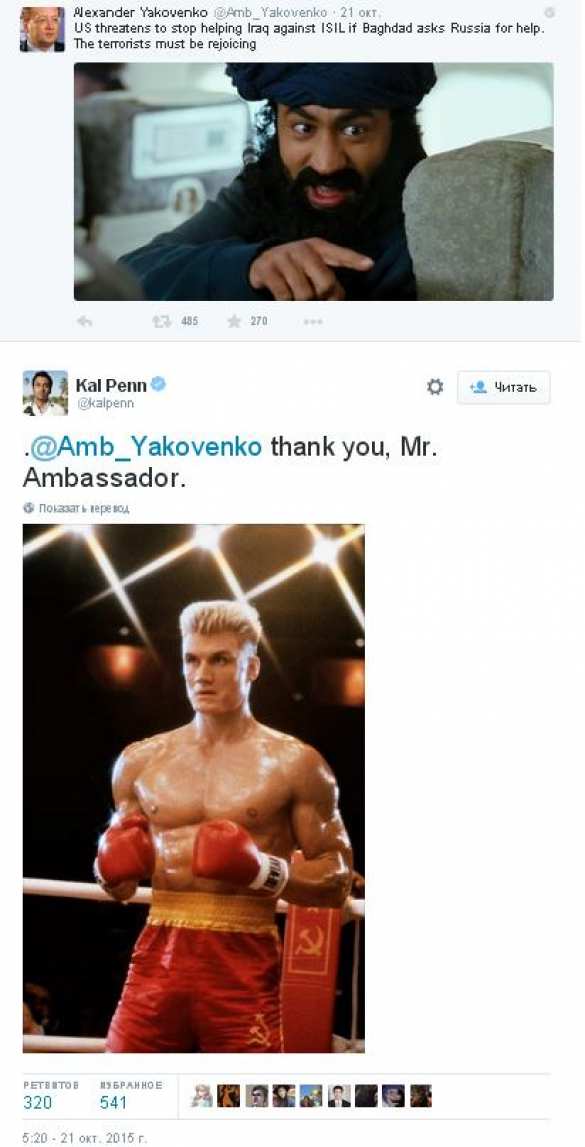Expand the caret menu at top right of Yakovenko's tweet
The height and width of the screenshot is (1147, 585).
tap(549, 12)
